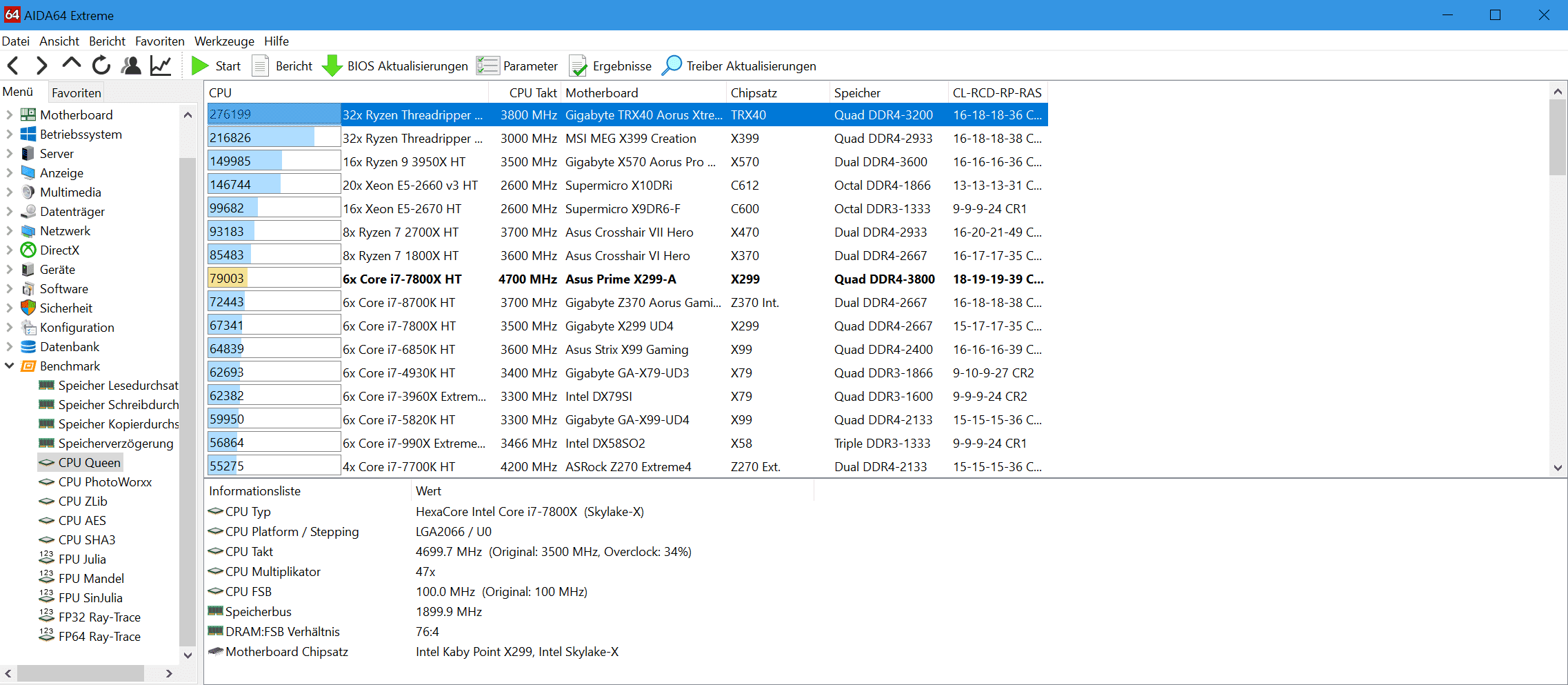Expand the Anzeige tree node
Viewport: 1568px width, 685px height.
pos(10,172)
